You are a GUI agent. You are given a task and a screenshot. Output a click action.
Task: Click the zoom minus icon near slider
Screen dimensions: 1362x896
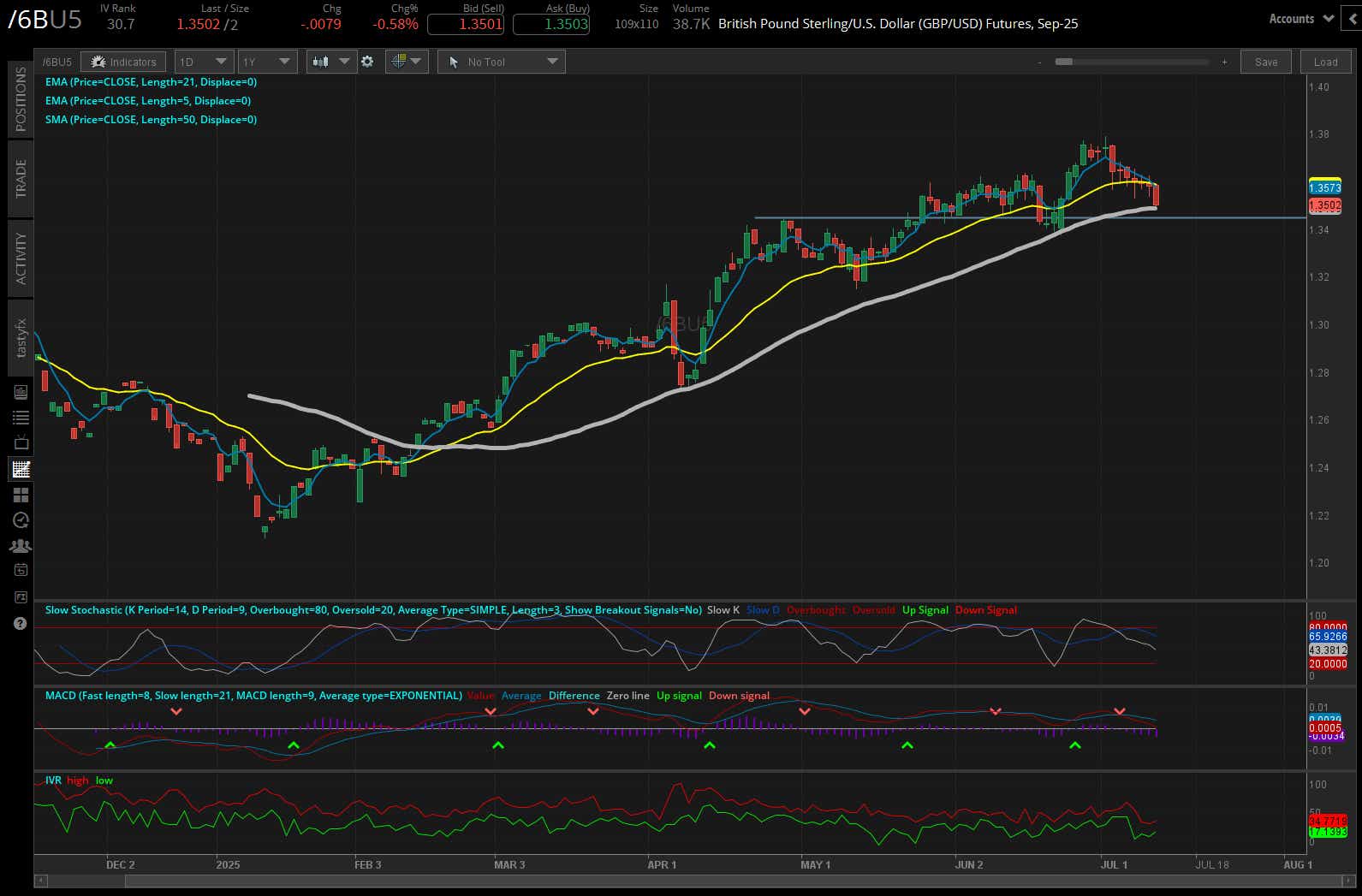tap(1039, 62)
